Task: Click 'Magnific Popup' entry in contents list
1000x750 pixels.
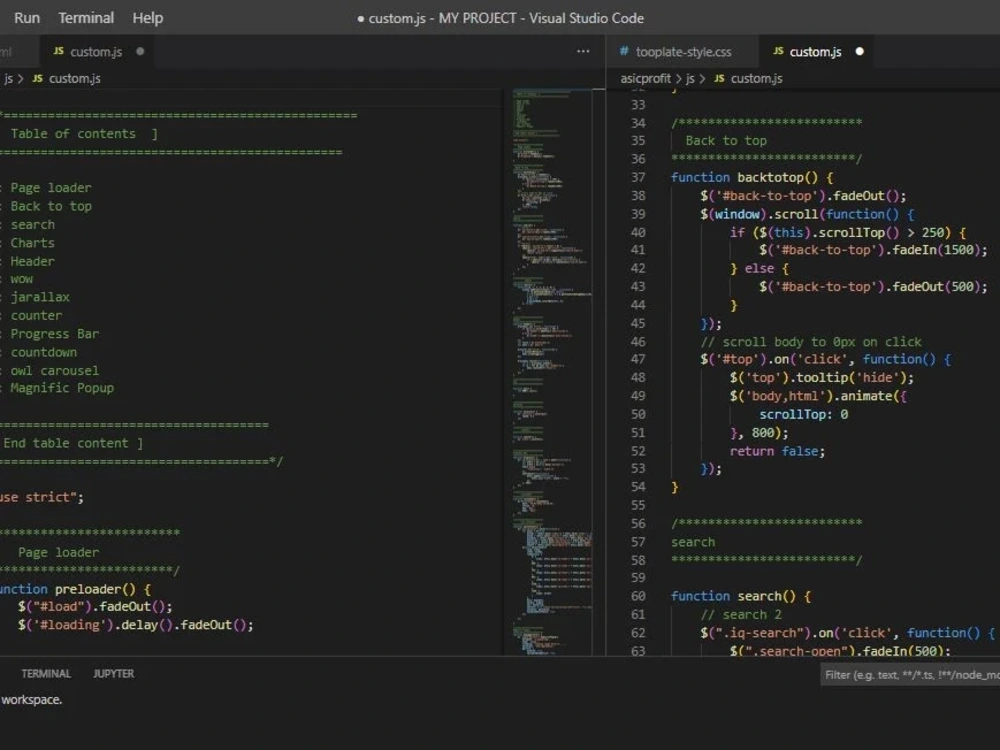Action: pos(62,388)
